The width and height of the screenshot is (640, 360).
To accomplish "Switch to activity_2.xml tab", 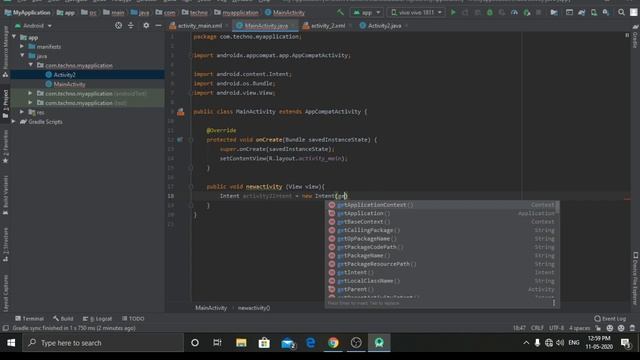I will pos(327,26).
